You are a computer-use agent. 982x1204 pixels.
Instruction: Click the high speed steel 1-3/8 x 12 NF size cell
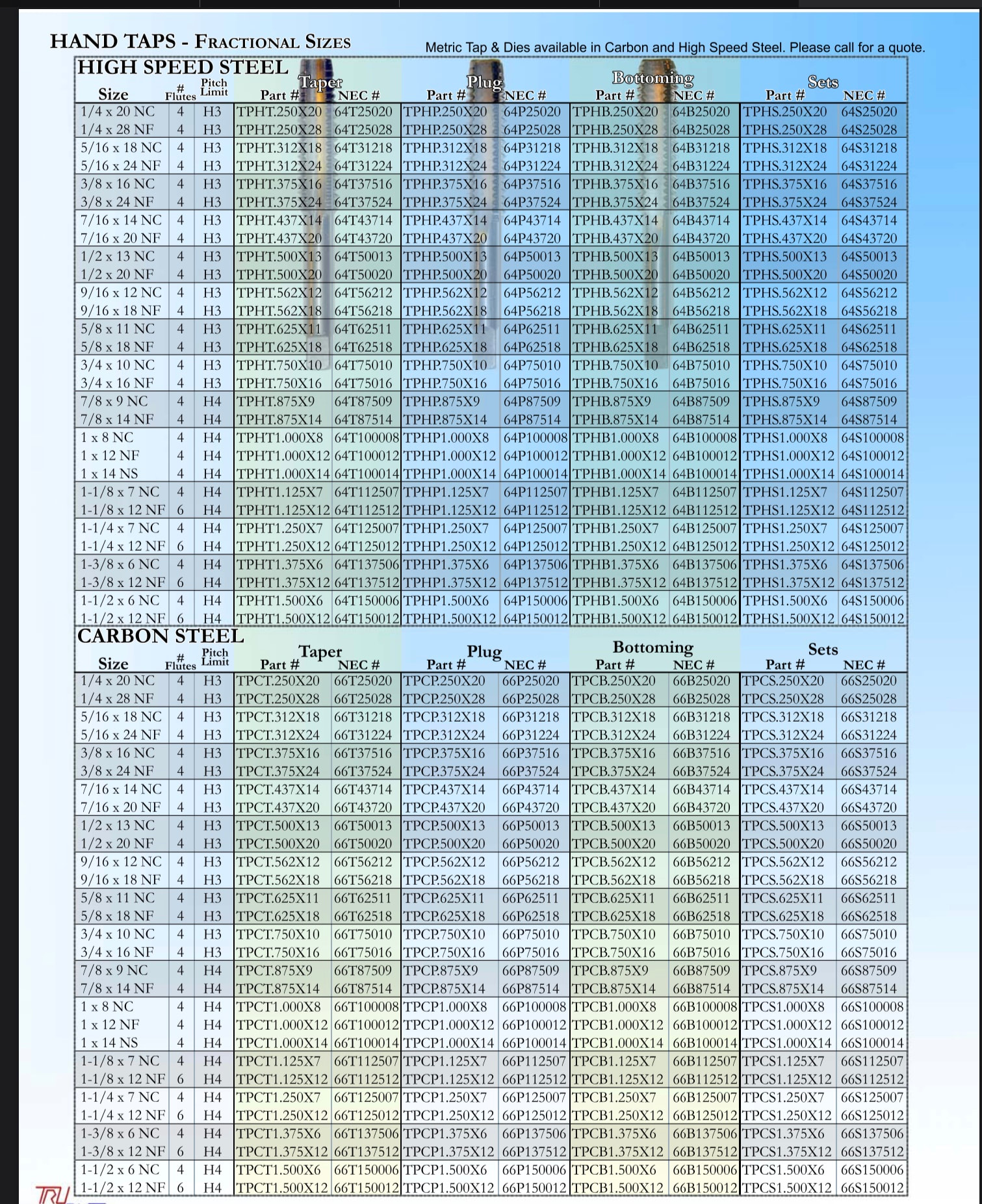(x=122, y=582)
